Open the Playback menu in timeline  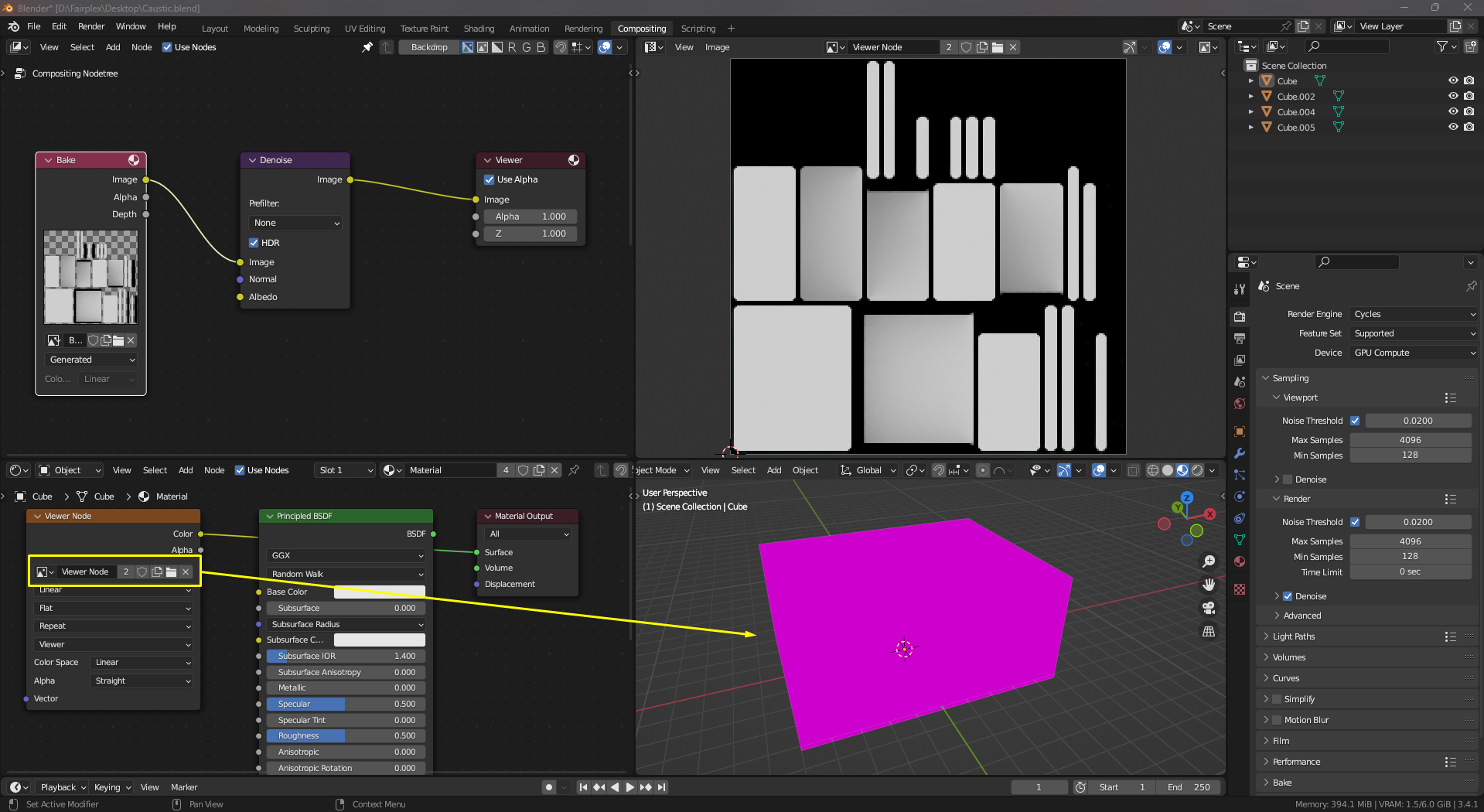coord(63,787)
